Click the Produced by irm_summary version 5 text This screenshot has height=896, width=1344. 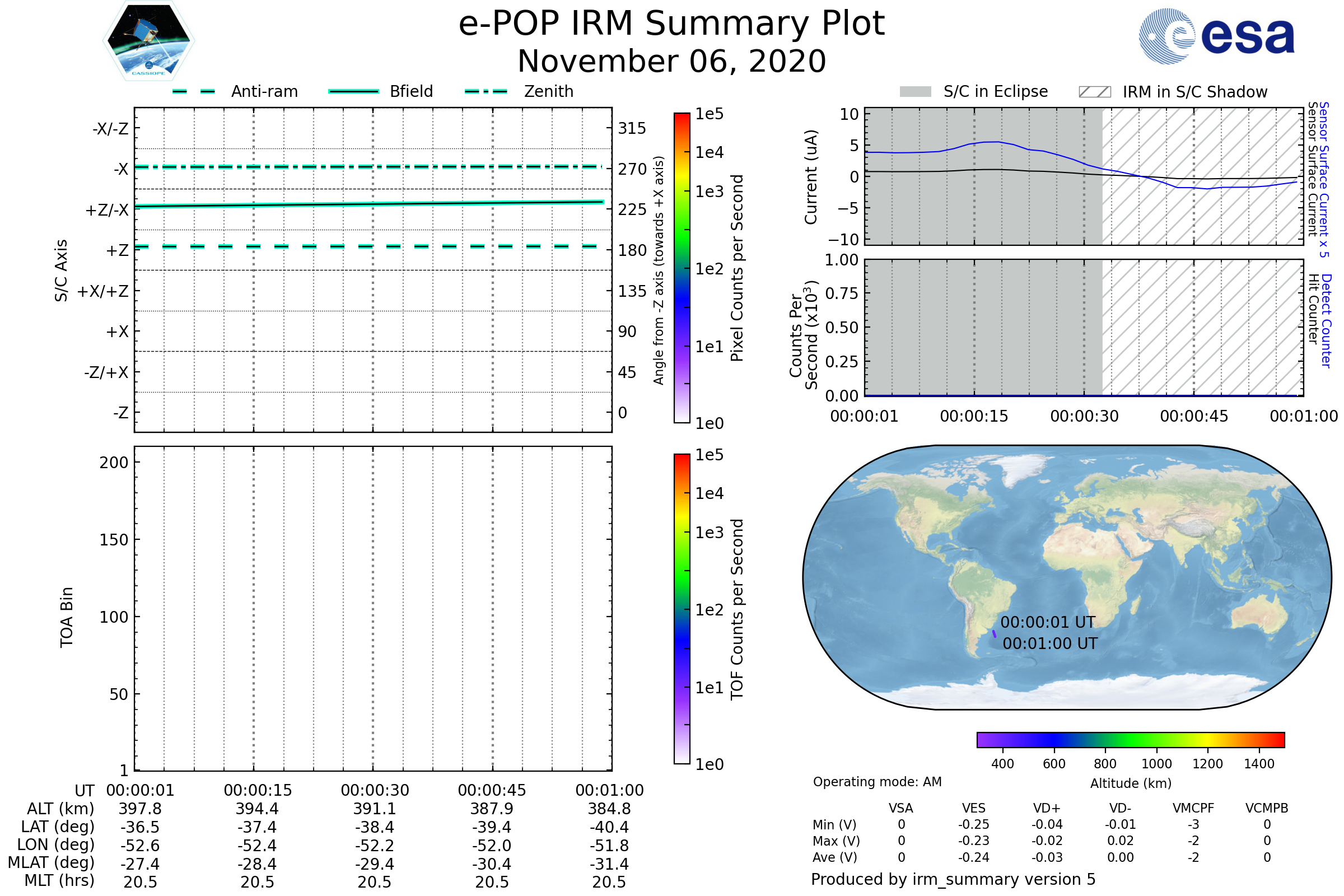pos(953,879)
